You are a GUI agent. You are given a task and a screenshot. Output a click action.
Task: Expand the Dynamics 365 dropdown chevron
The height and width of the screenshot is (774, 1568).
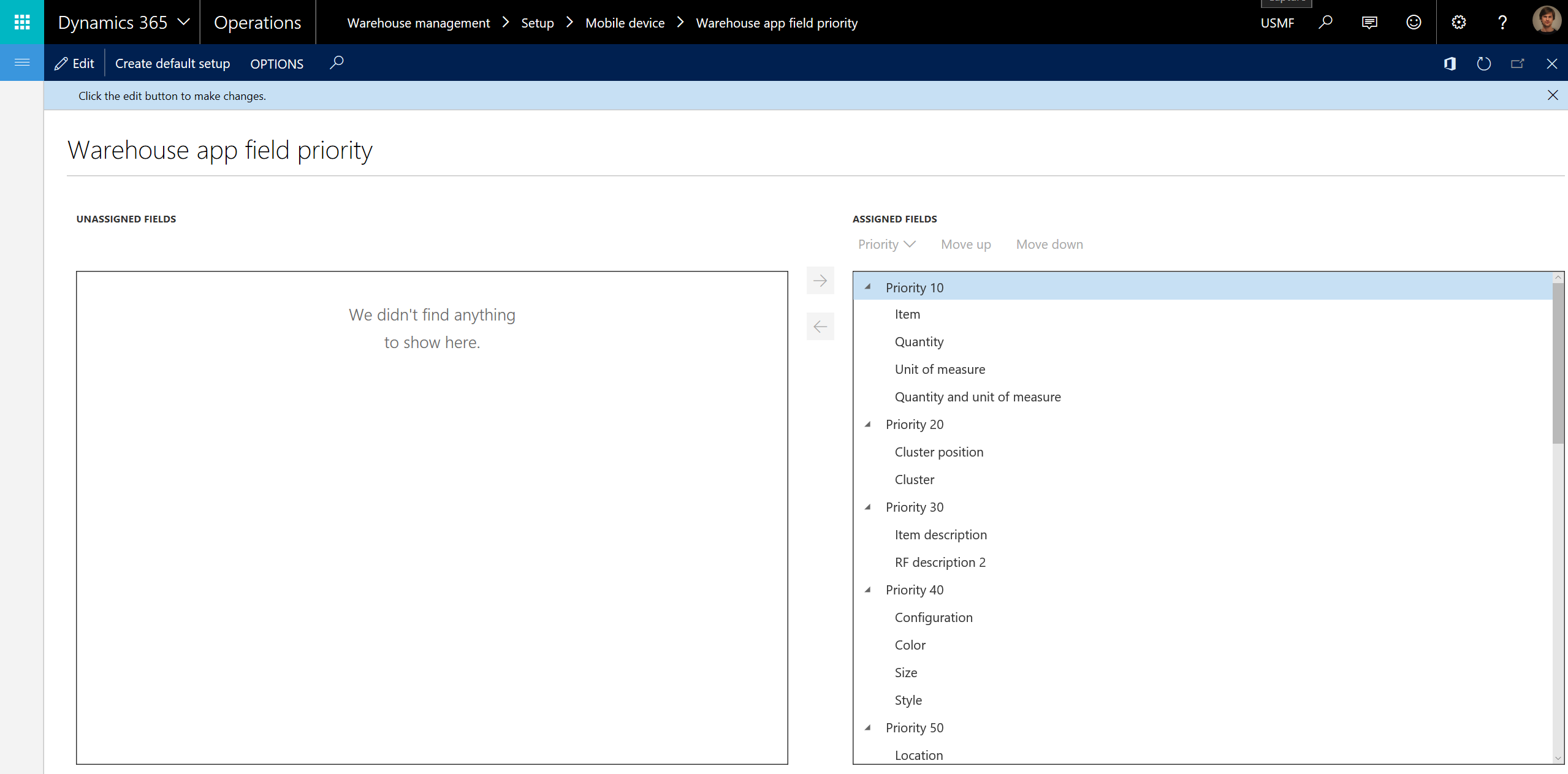click(183, 23)
